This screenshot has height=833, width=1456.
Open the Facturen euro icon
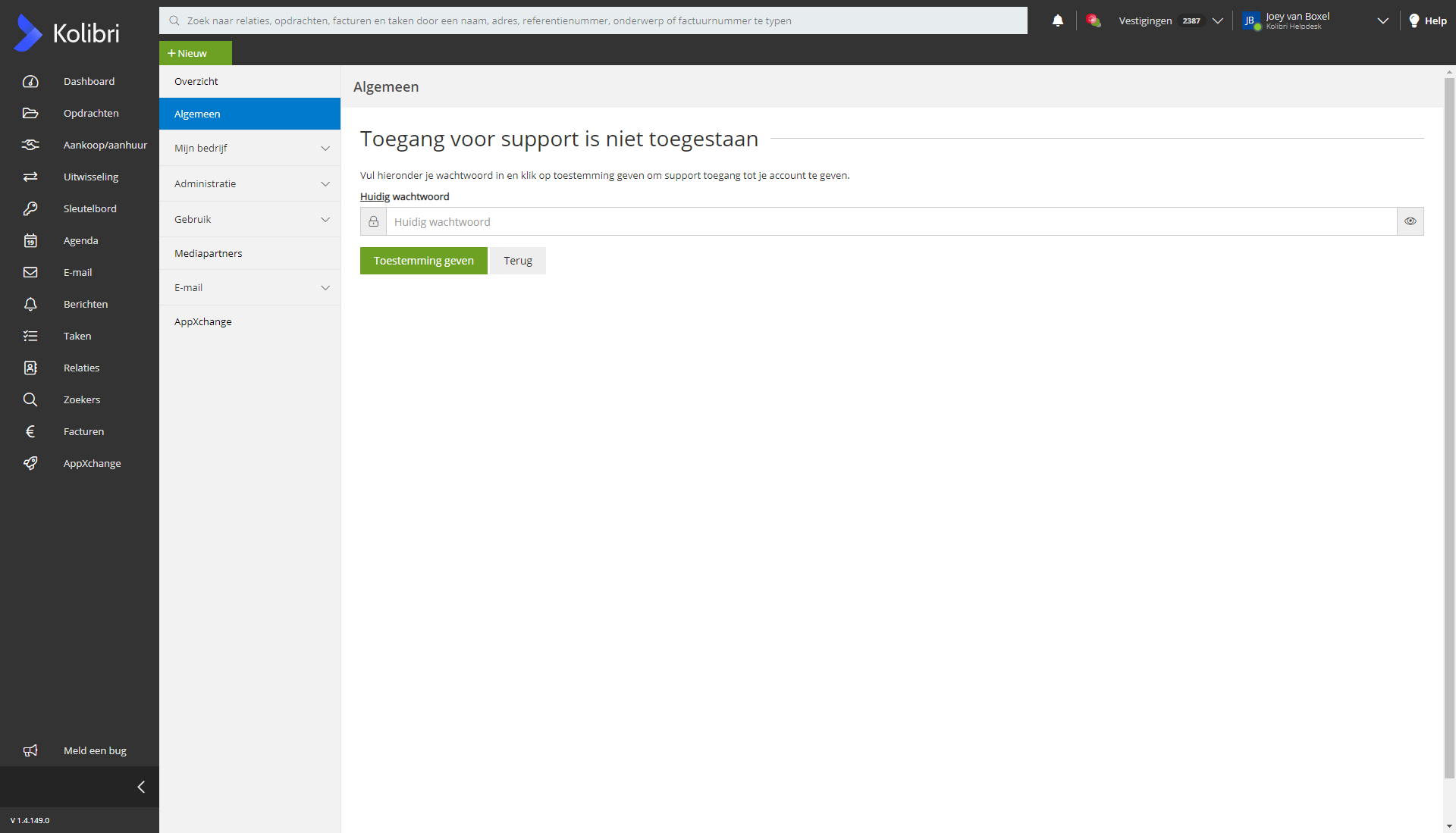(30, 431)
